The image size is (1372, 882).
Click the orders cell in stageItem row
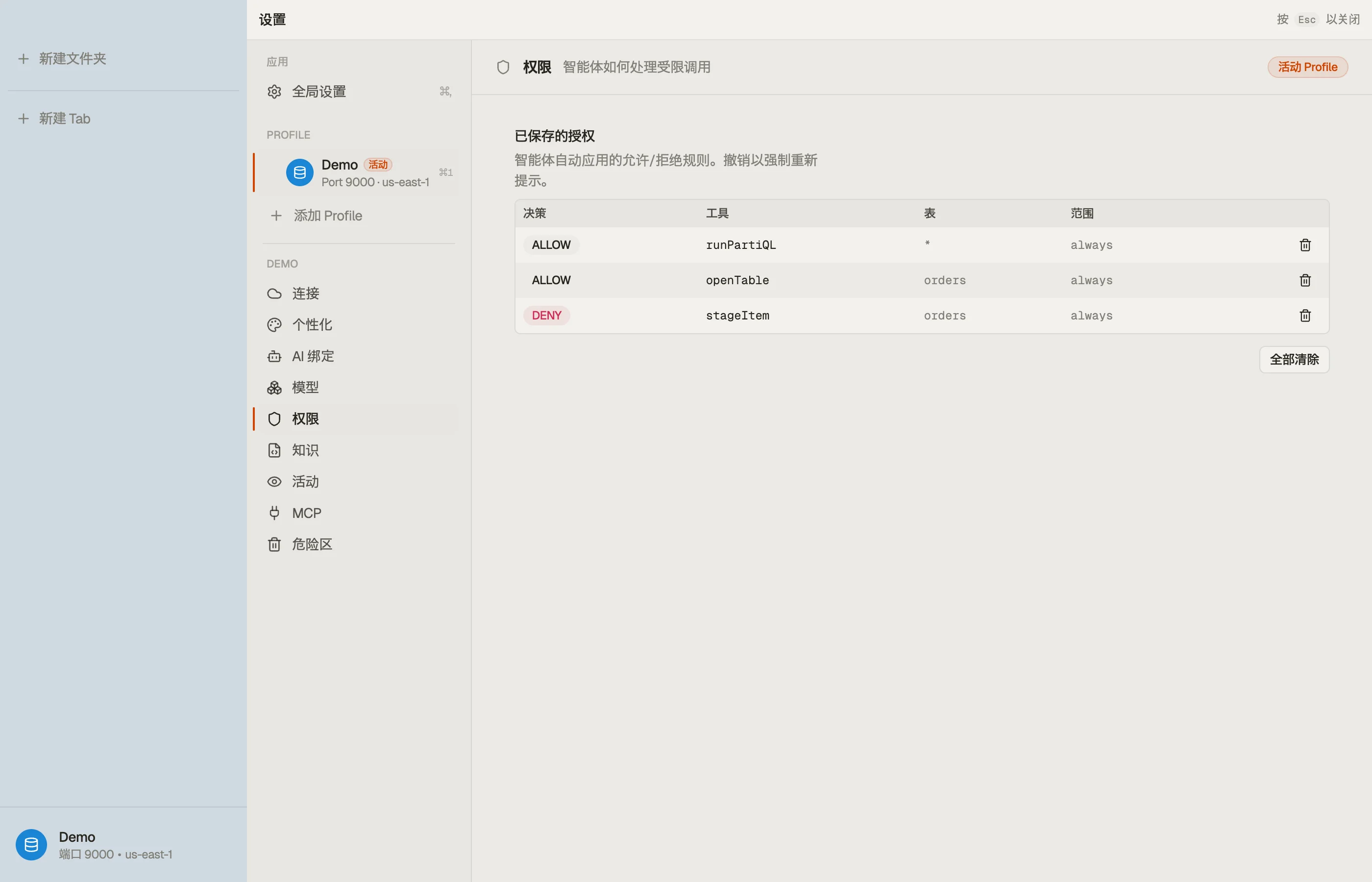945,316
